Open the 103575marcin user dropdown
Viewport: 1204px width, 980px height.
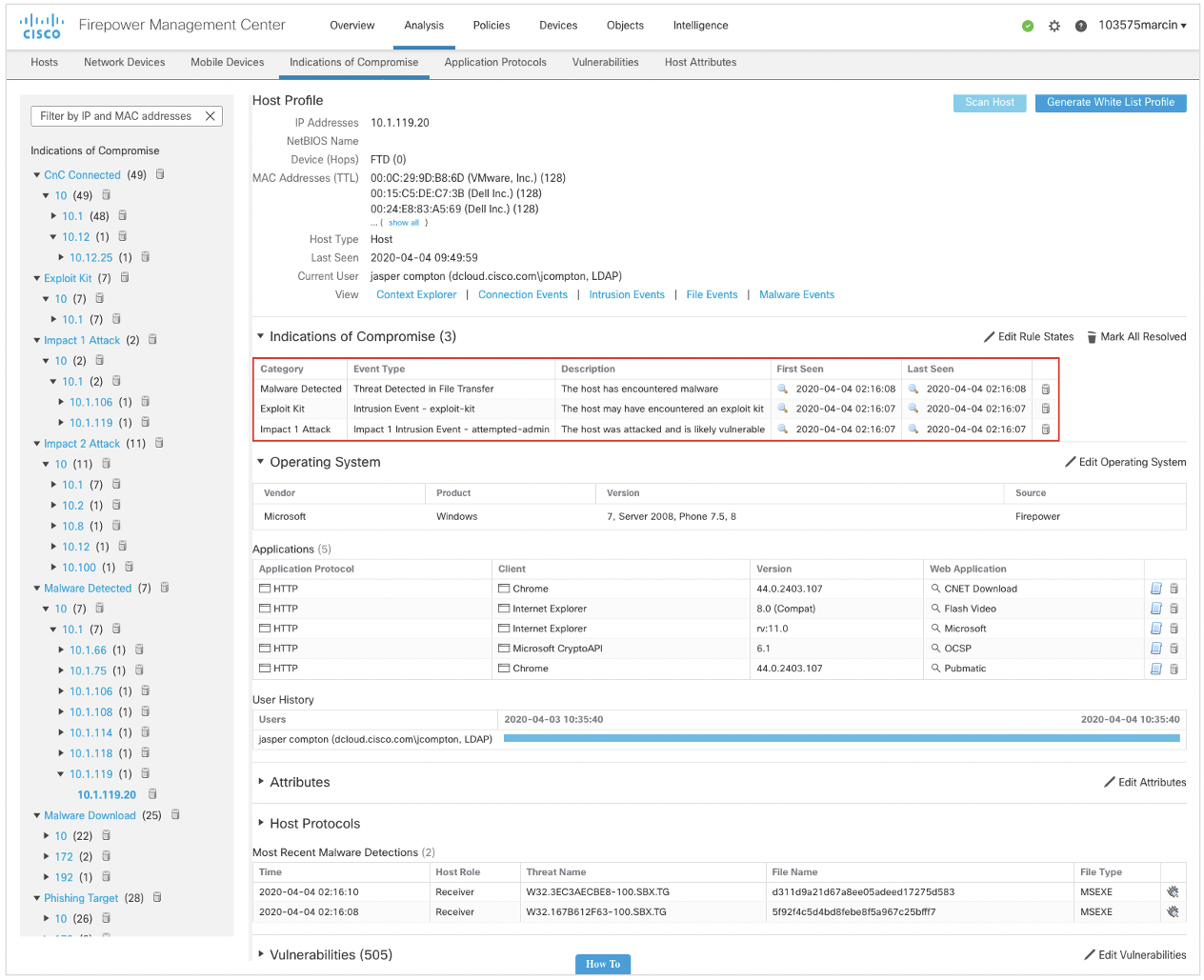(x=1142, y=26)
